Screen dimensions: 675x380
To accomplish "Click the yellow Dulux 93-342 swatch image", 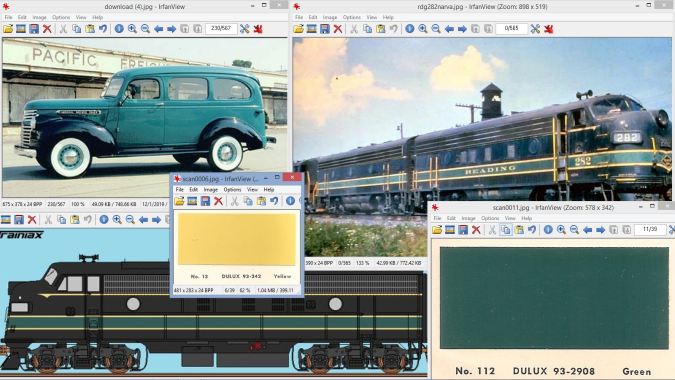I will click(237, 239).
